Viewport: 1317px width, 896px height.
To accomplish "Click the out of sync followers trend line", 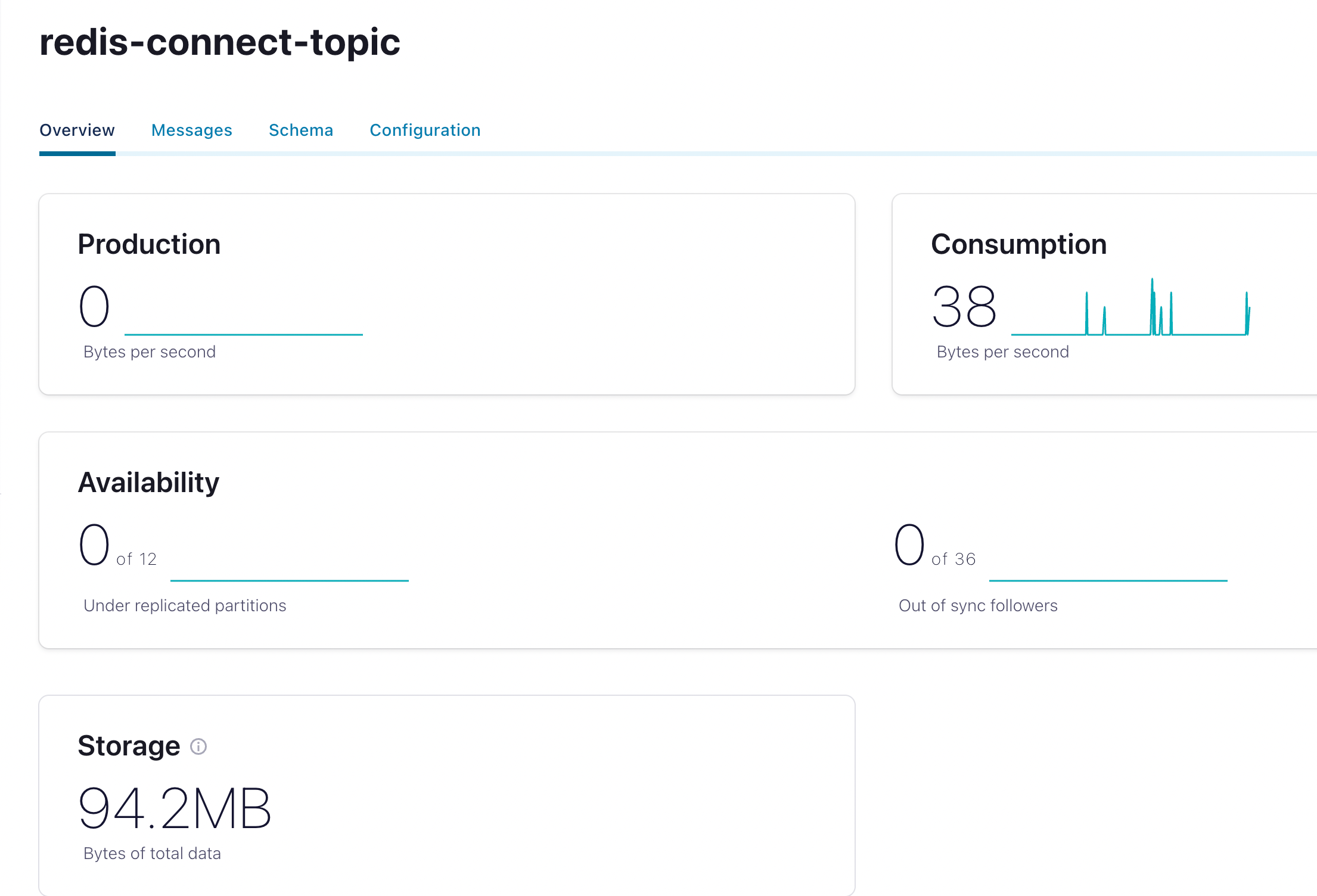I will 1108,580.
